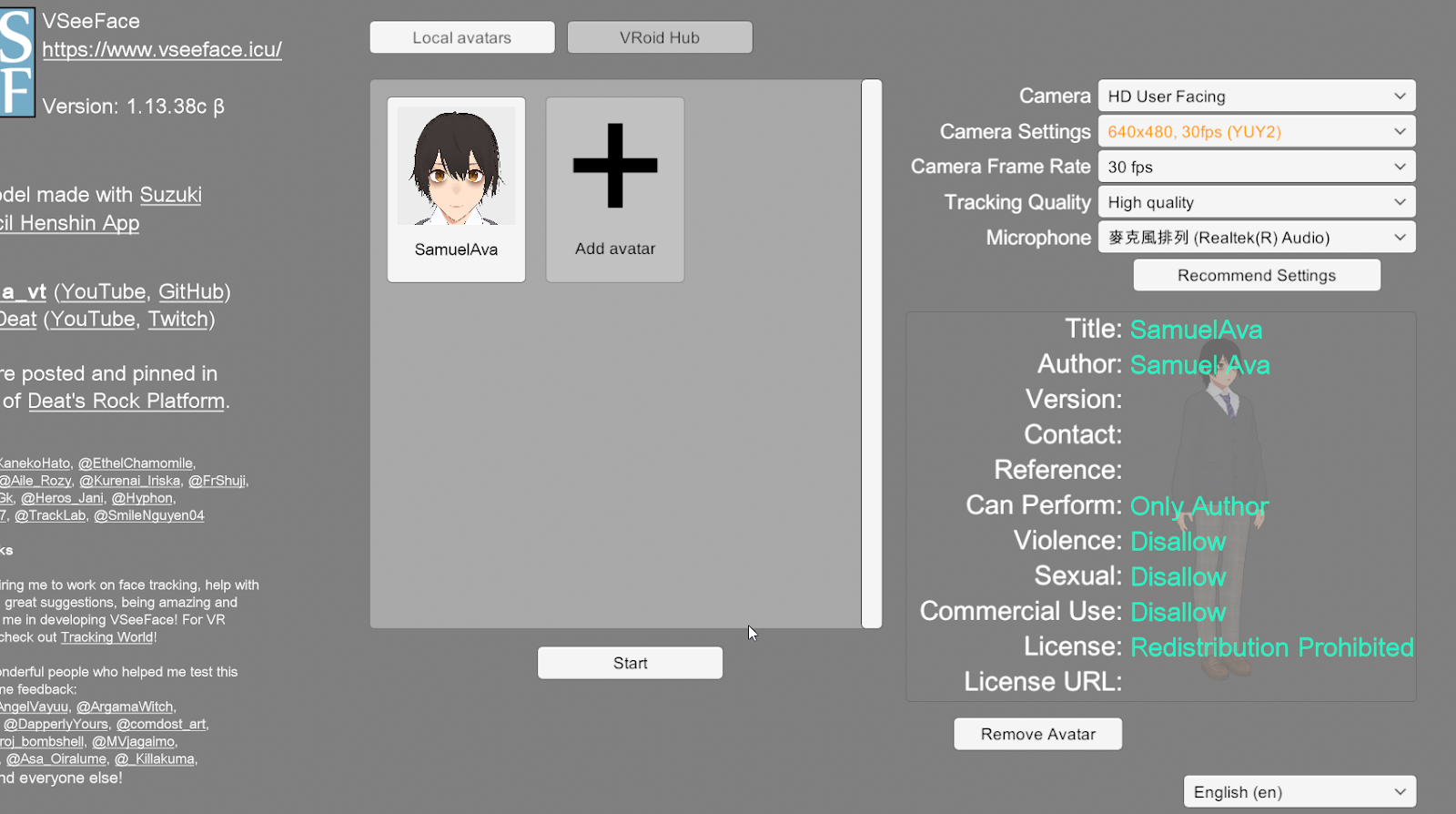This screenshot has width=1456, height=814.
Task: Open the language dropdown English (en)
Action: 1299,792
